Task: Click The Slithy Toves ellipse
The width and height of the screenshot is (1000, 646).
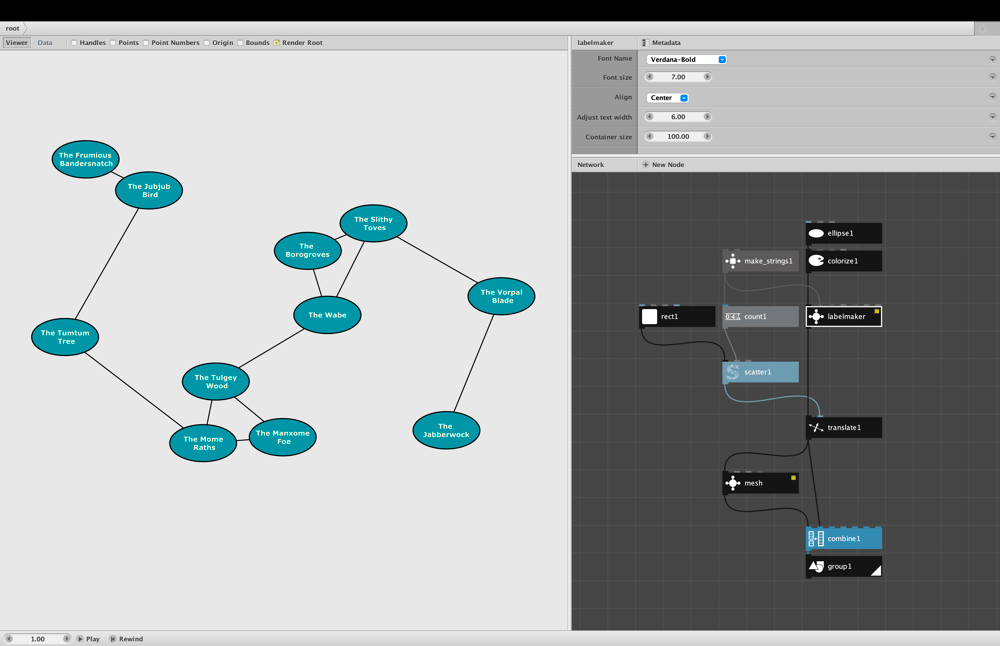Action: (373, 223)
